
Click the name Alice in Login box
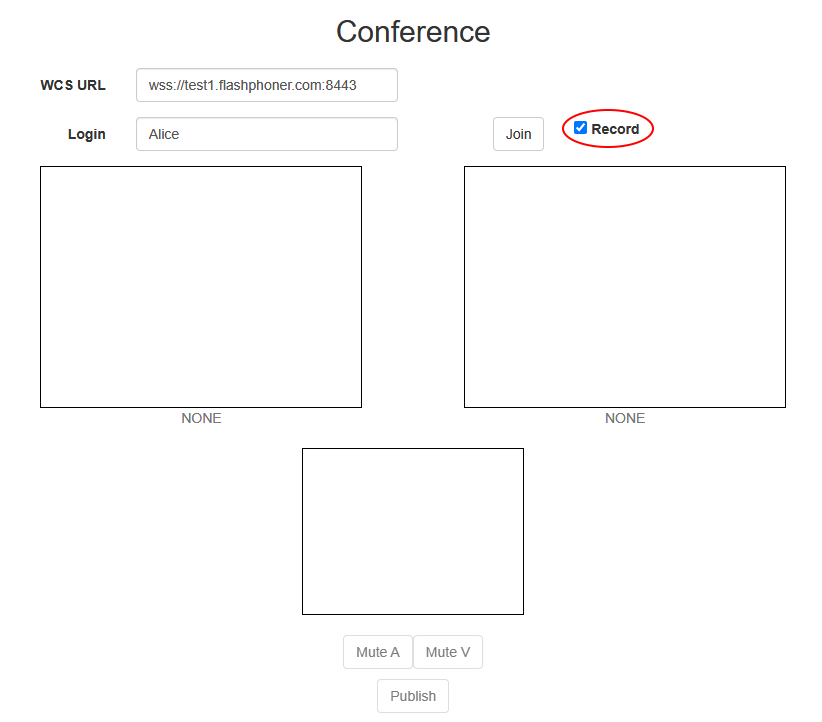click(x=164, y=134)
